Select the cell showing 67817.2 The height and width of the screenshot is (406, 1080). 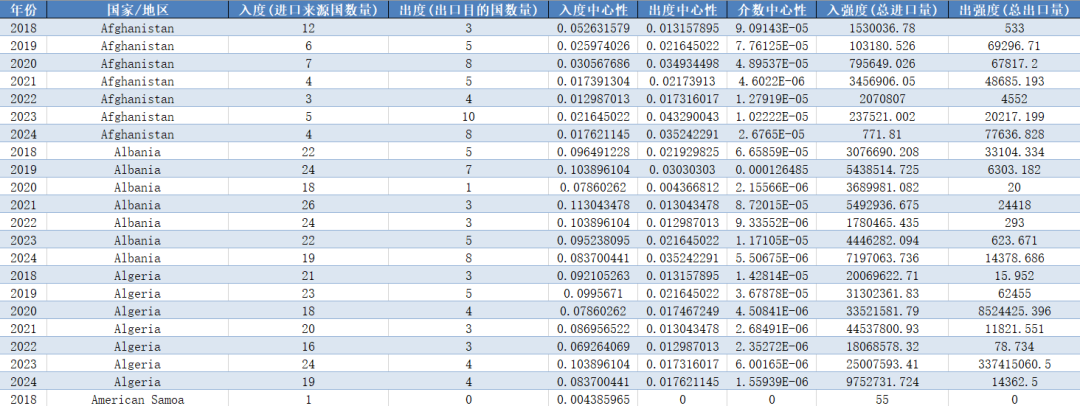pos(1014,63)
